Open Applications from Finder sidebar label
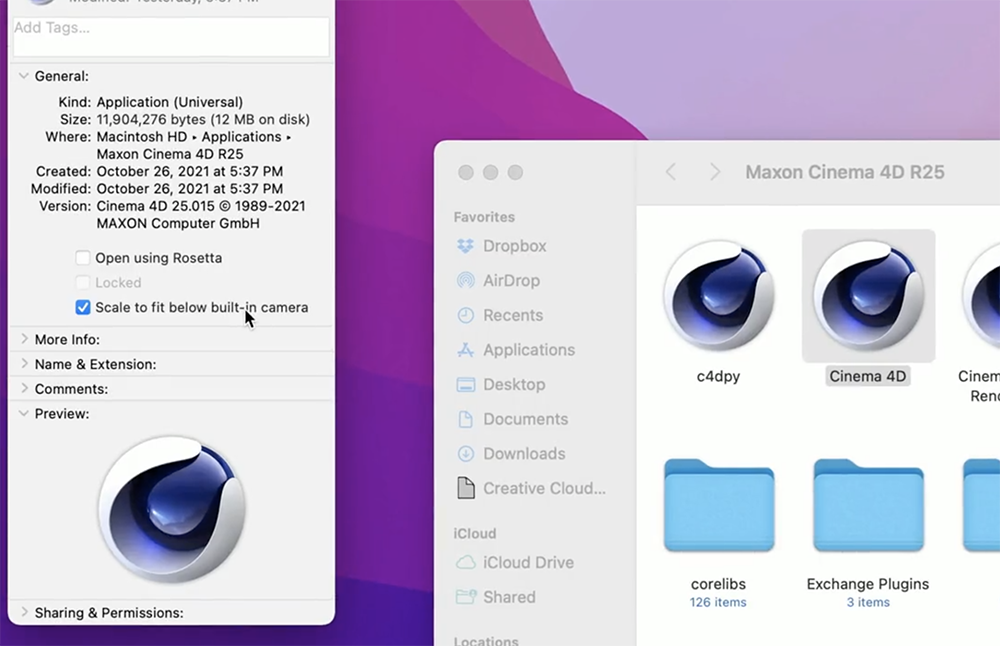 tap(529, 349)
